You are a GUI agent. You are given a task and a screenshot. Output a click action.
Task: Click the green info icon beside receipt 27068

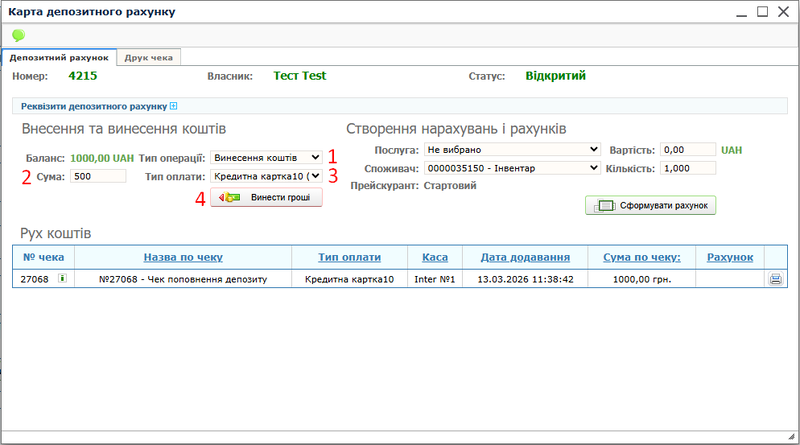(x=62, y=279)
